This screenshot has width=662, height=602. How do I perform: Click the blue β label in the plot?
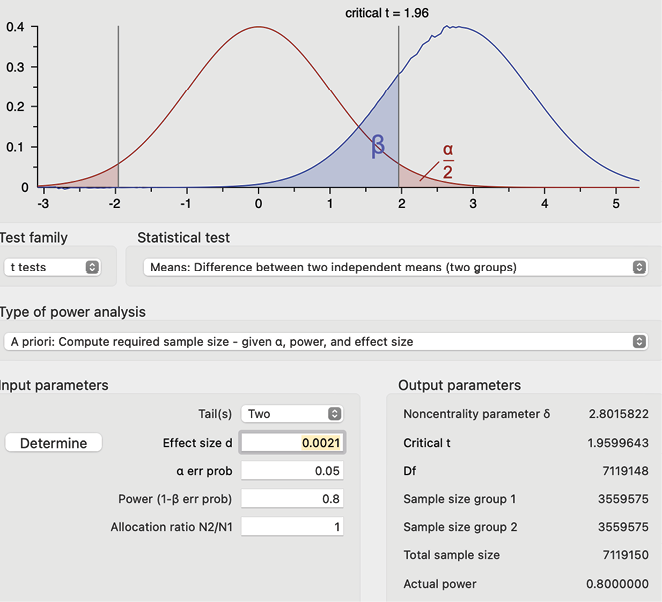(x=378, y=146)
